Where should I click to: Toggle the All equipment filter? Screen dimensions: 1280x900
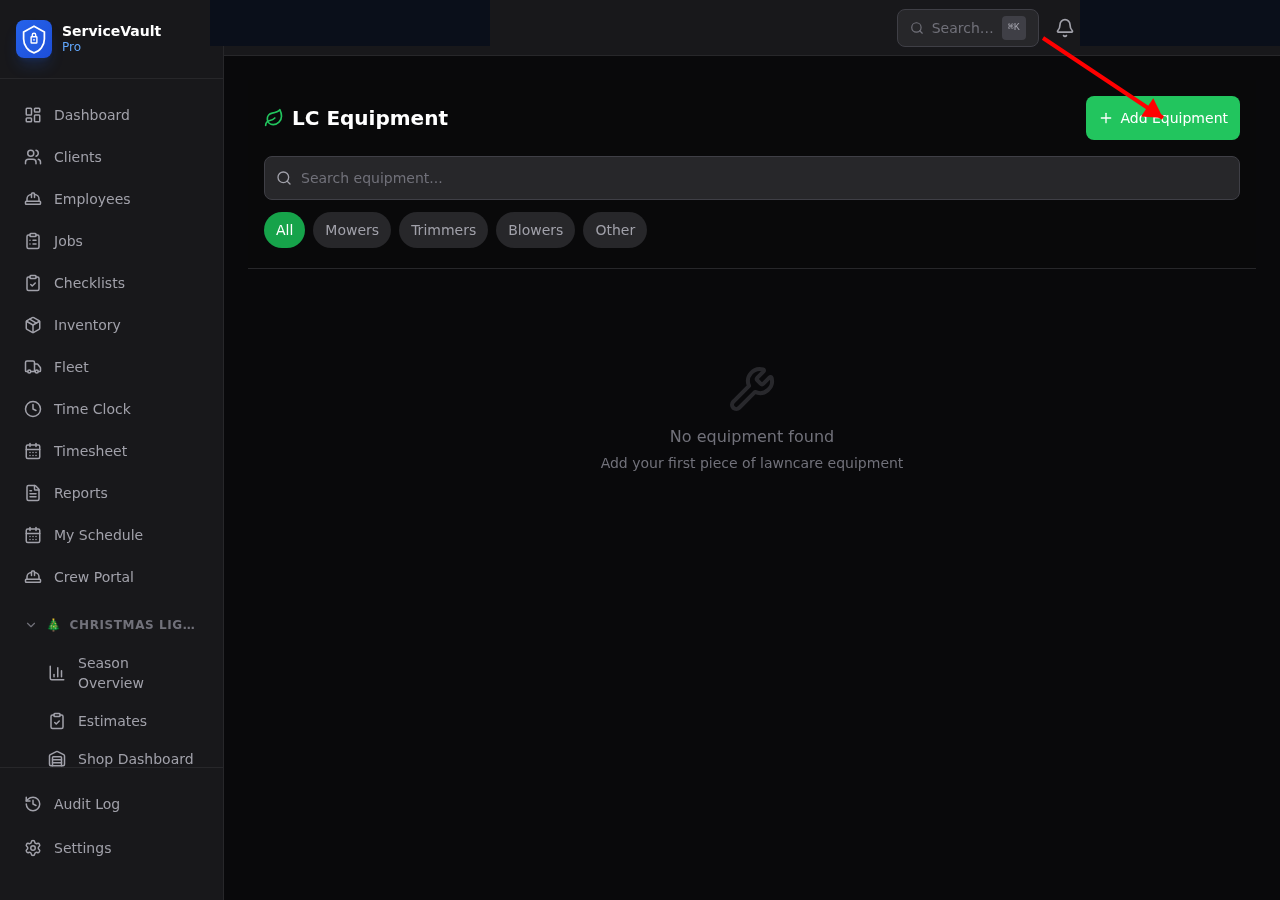pyautogui.click(x=284, y=229)
